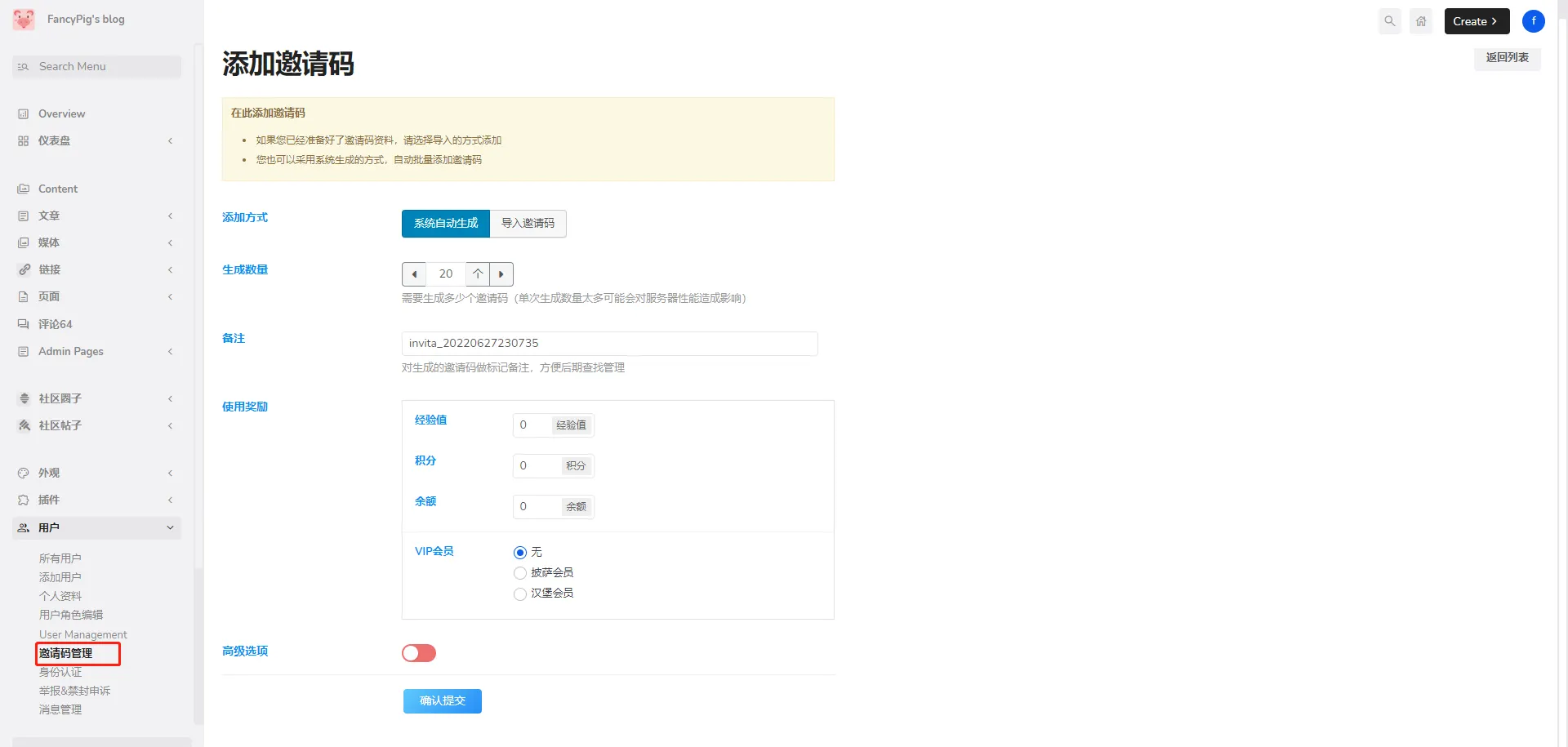Click the Content sidebar icon
The width and height of the screenshot is (1568, 747).
[24, 189]
